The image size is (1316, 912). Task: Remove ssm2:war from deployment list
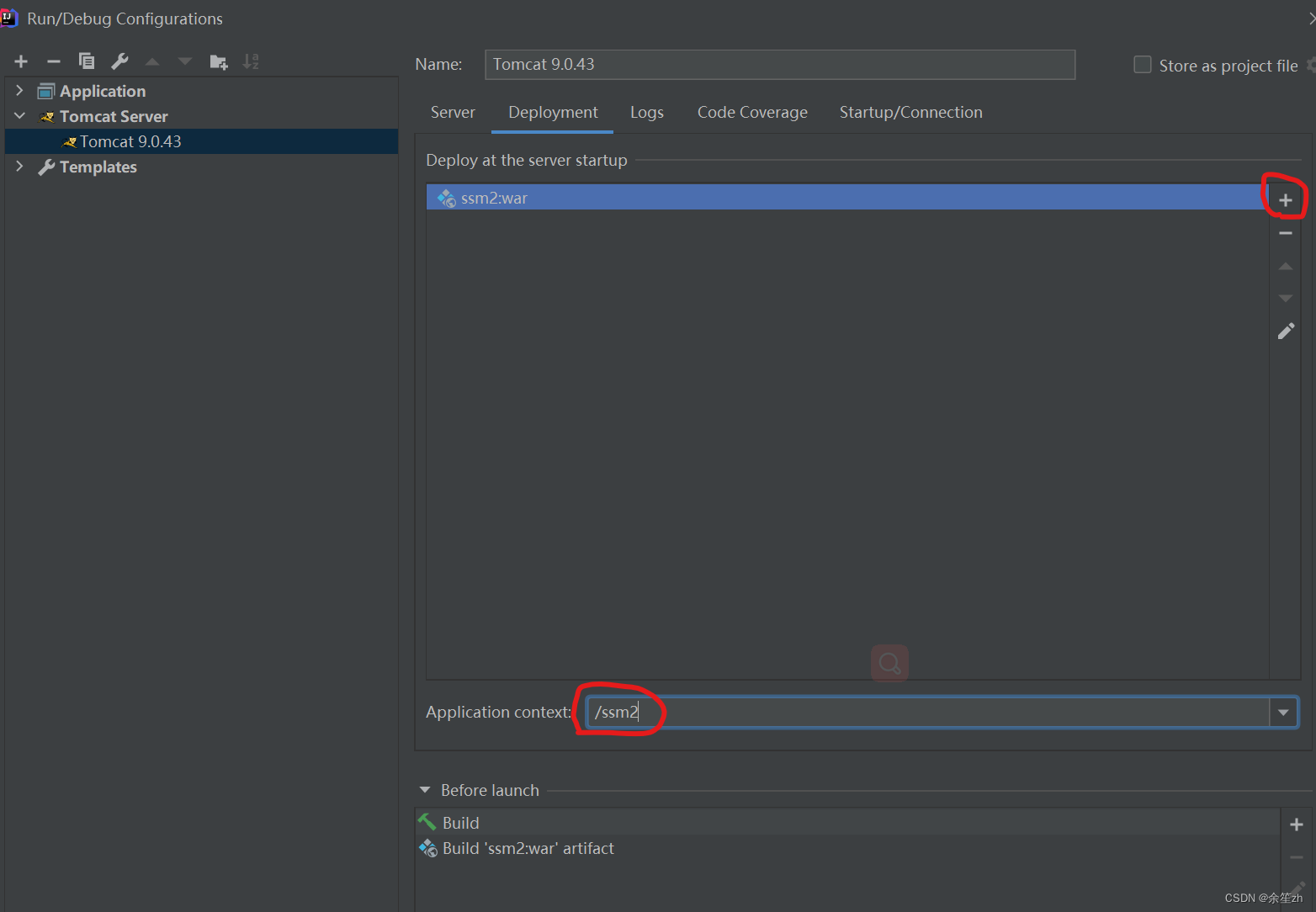[1285, 233]
